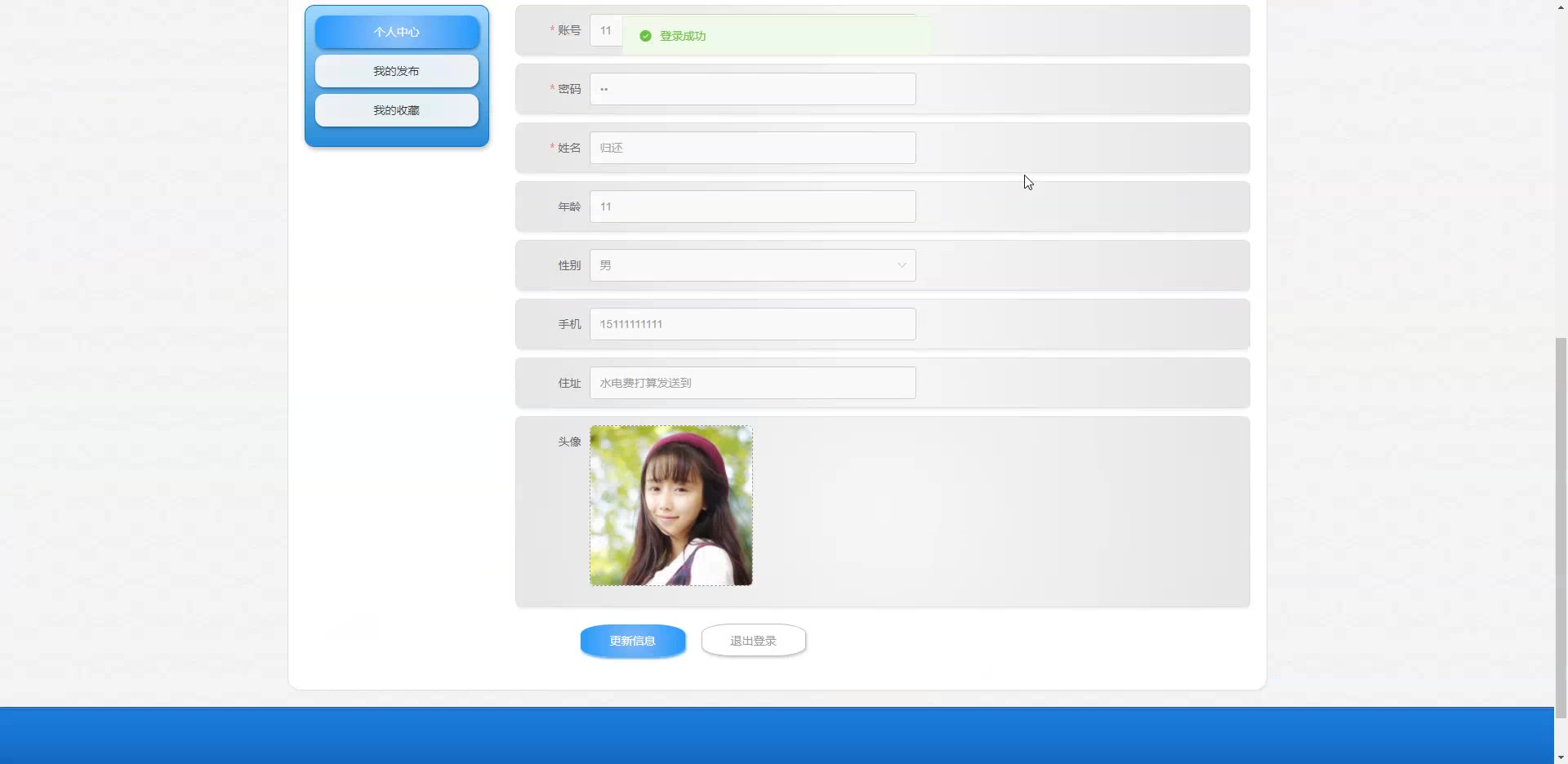
Task: Open the 我的收藏 sidebar tab
Action: [x=397, y=110]
